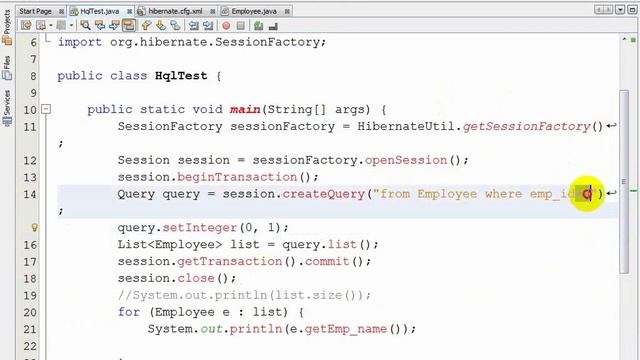Select the HqlTest.java tab
The width and height of the screenshot is (640, 360).
pos(100,11)
